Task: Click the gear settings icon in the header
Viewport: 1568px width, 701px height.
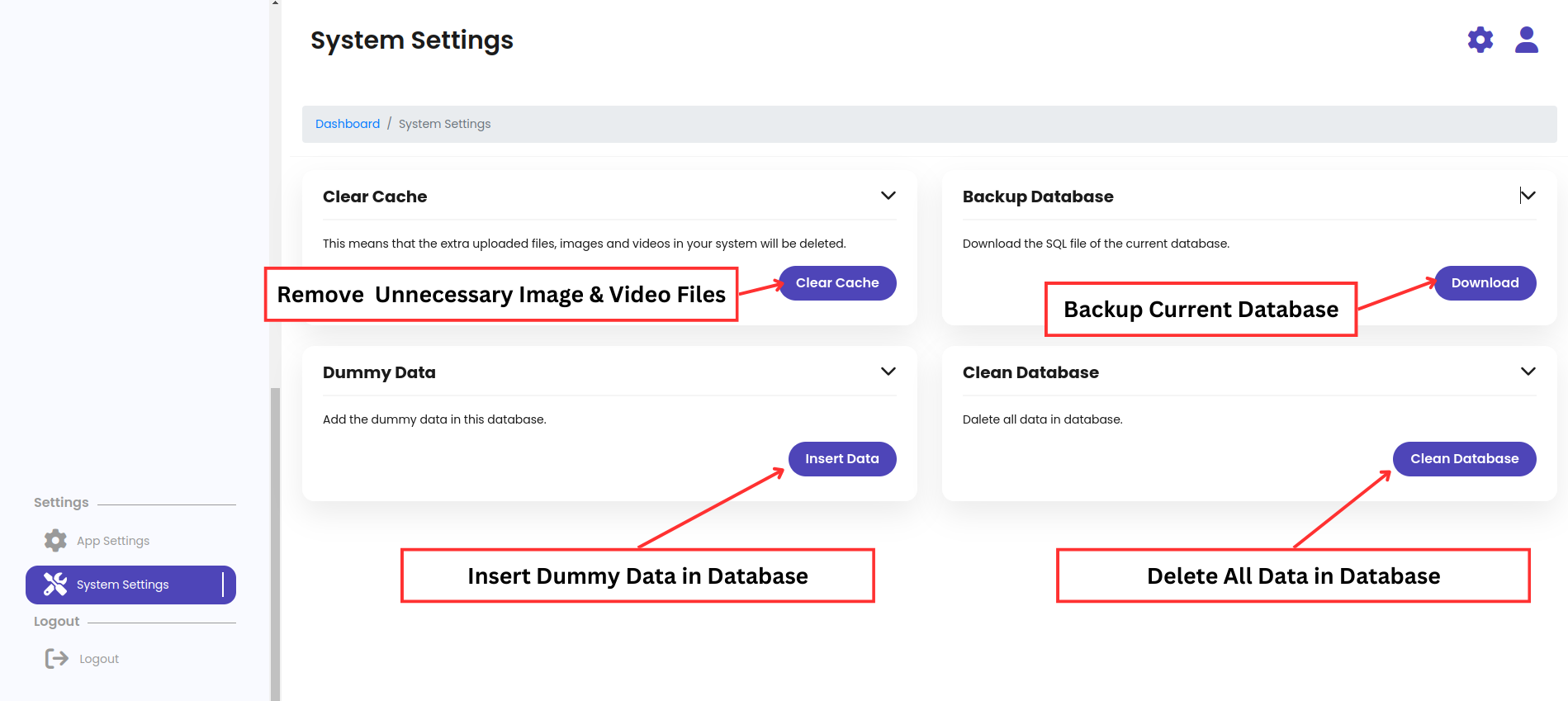Action: coord(1480,40)
